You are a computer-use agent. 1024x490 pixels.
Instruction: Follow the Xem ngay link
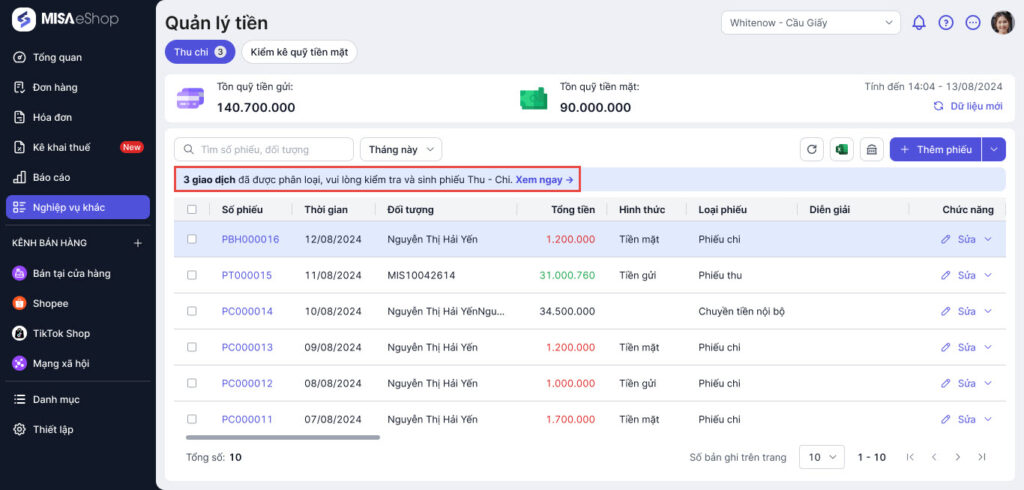(x=544, y=180)
